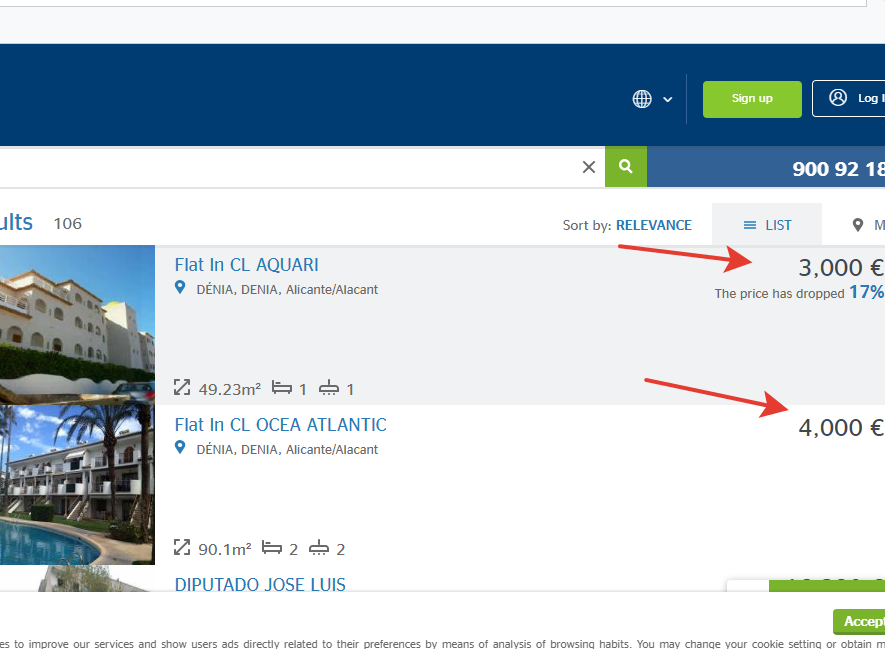885x649 pixels.
Task: Click the bathroom icon in CL AQUARI row
Action: coord(329,388)
